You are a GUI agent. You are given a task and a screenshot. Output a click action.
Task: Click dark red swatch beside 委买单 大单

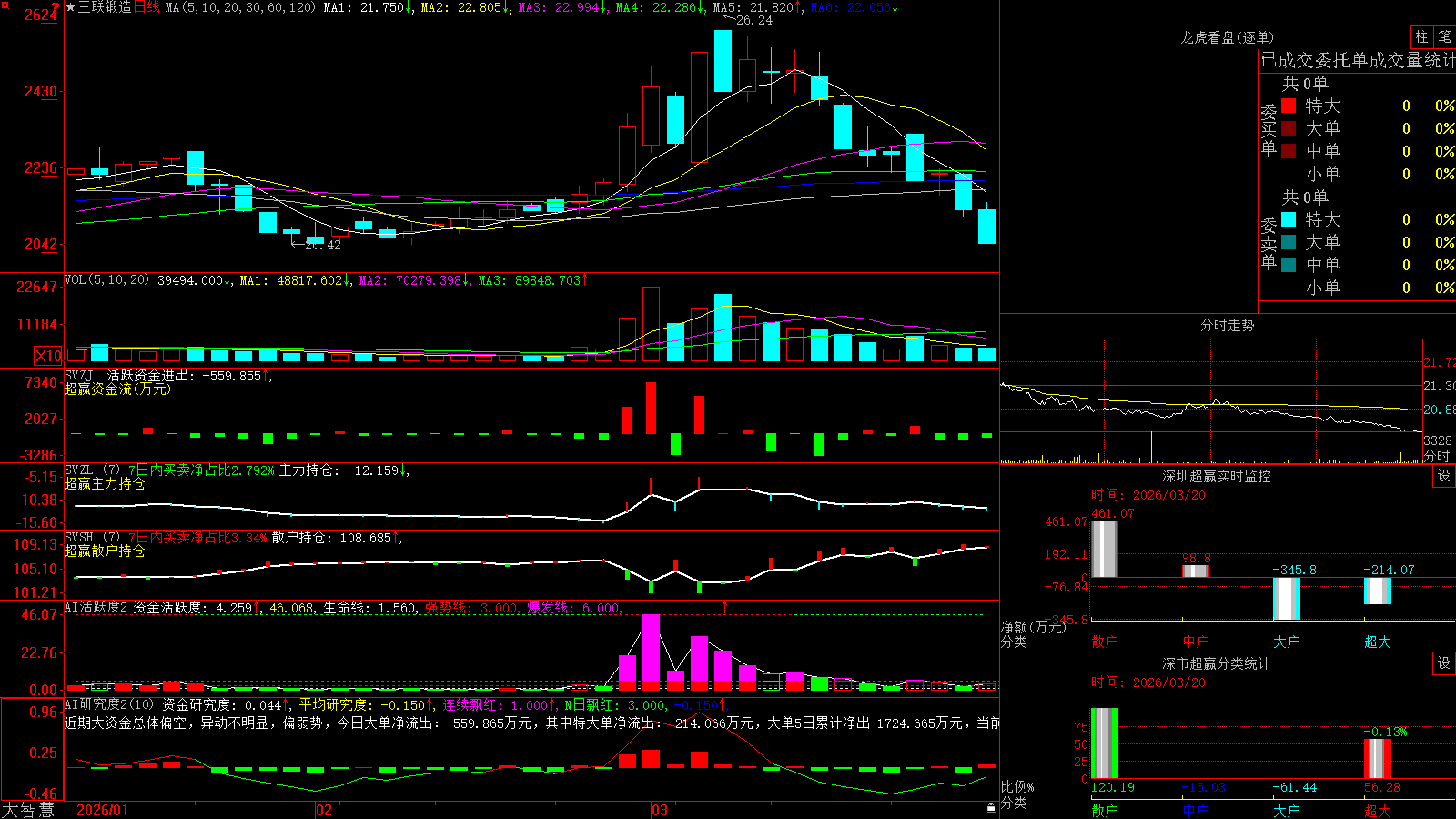(x=1289, y=128)
